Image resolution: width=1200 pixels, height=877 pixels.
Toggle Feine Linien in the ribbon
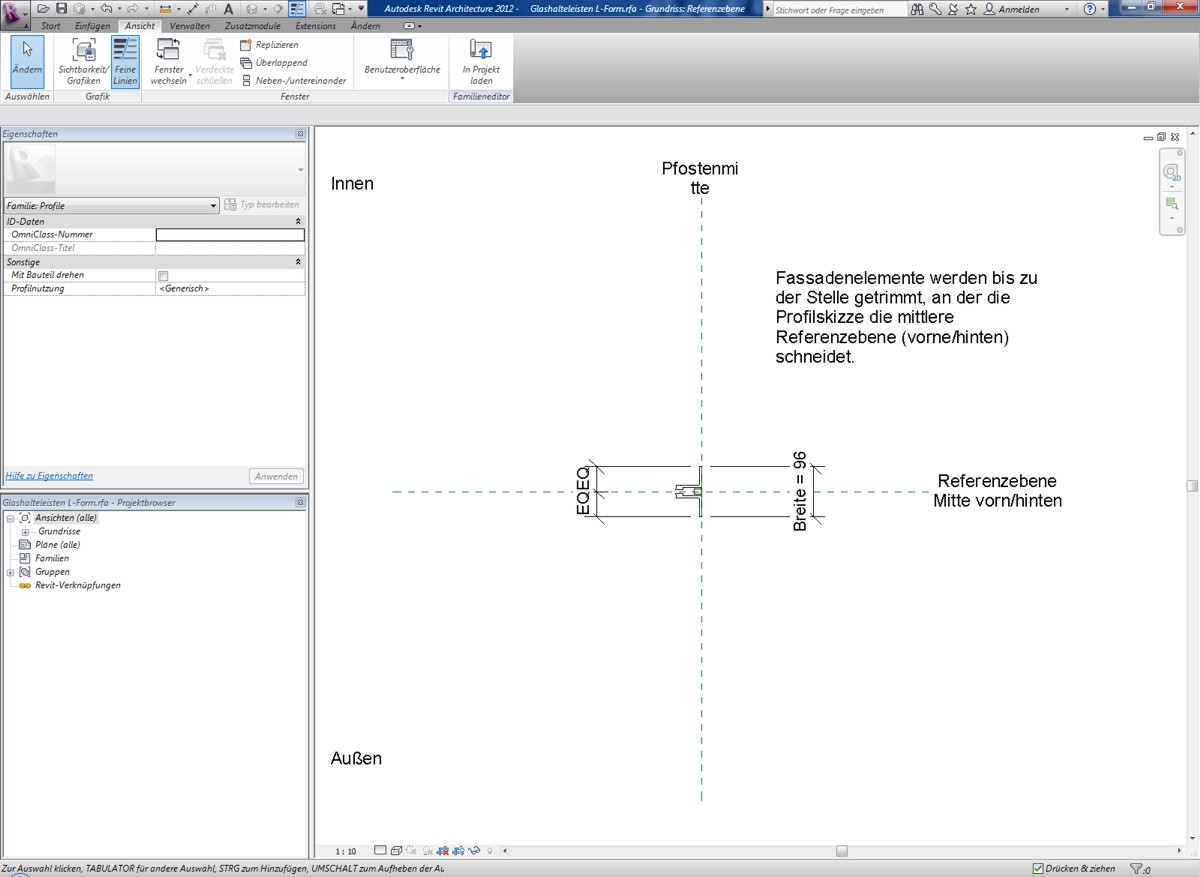125,61
